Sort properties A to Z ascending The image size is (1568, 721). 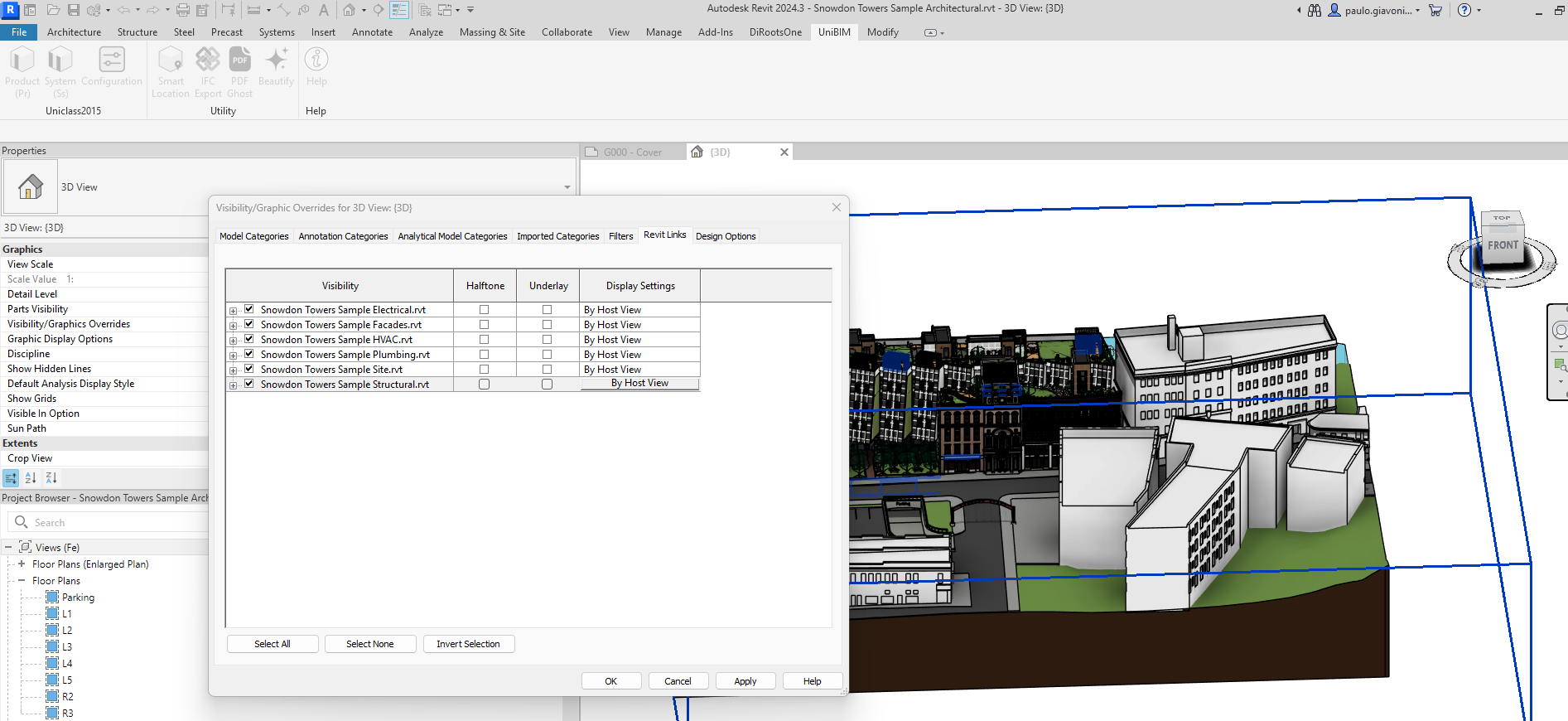[x=31, y=478]
